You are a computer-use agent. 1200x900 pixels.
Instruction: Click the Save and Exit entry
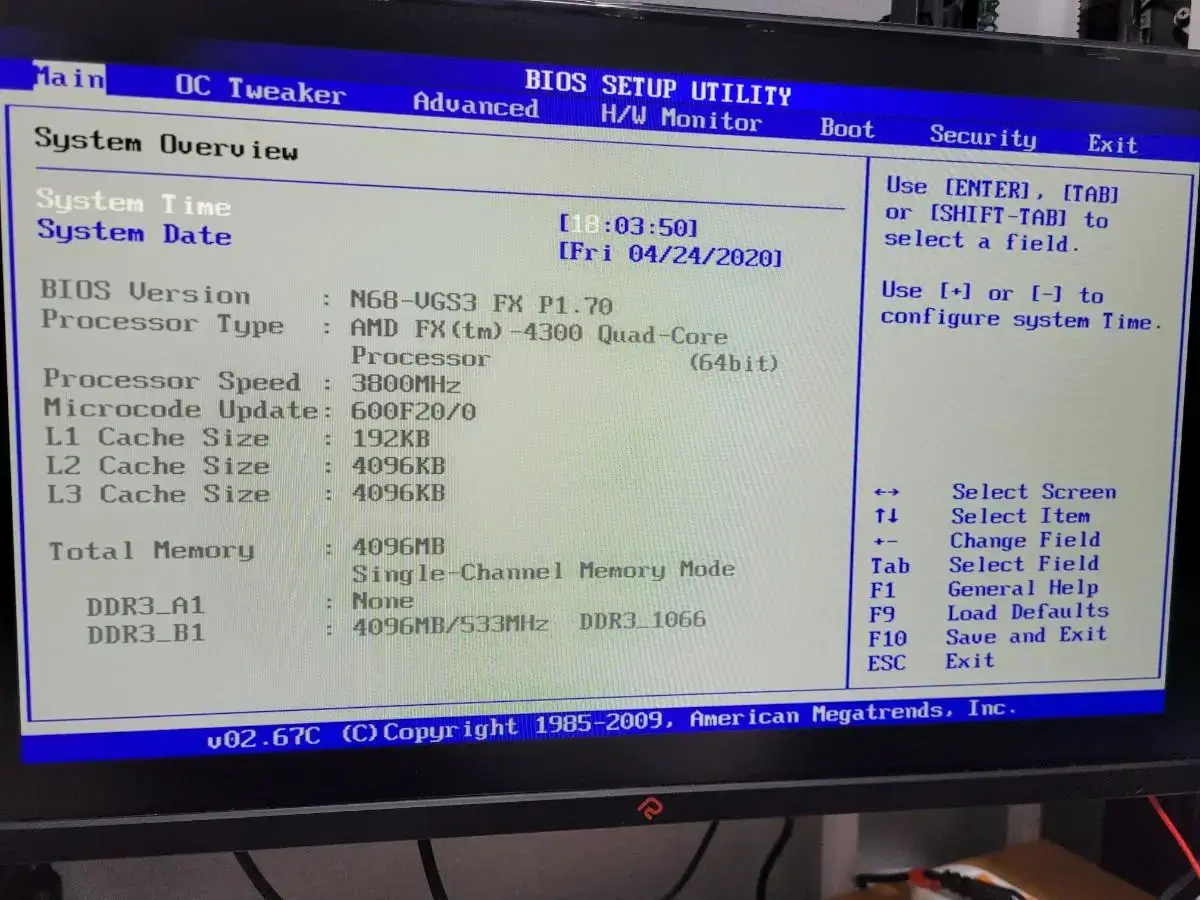click(x=1026, y=636)
